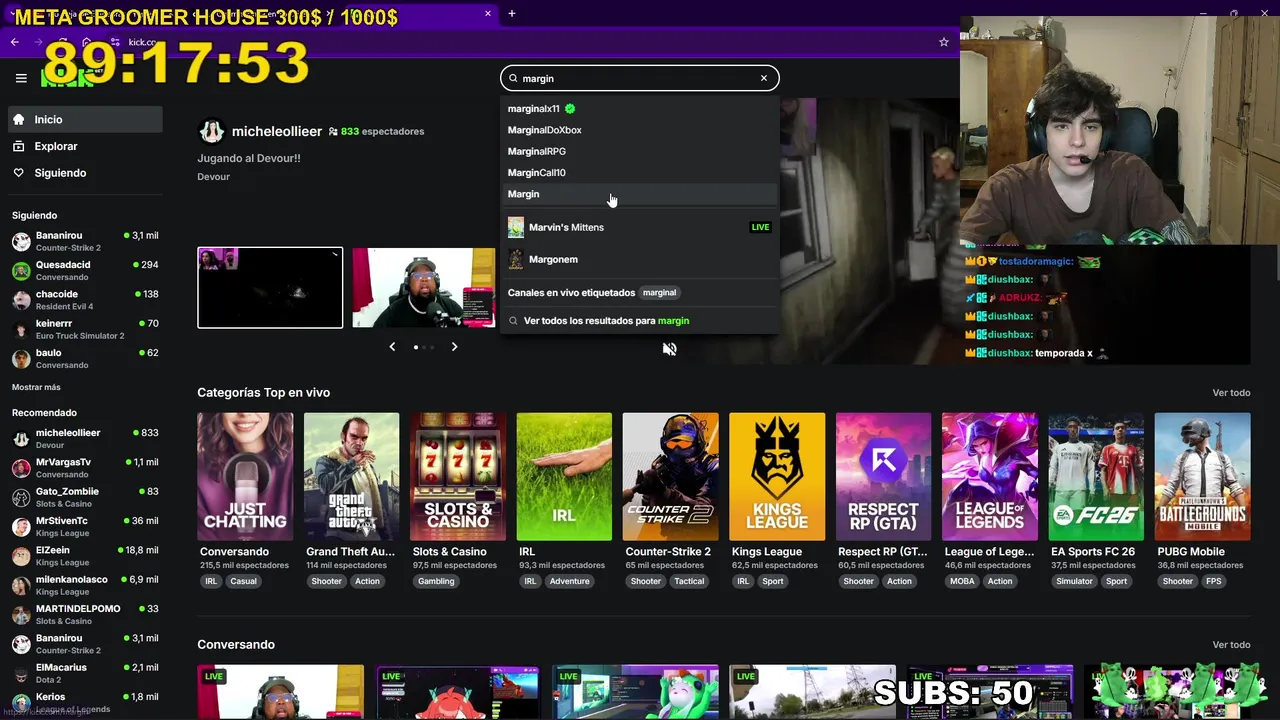This screenshot has width=1280, height=720.
Task: Unmute the featured stream preview
Action: (670, 349)
